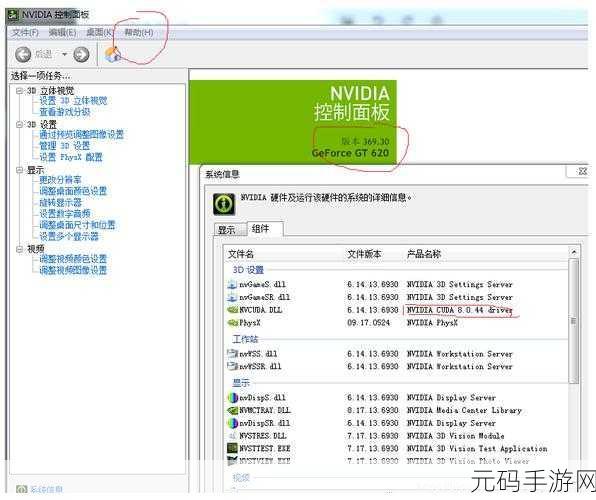Select the NVSTRES.DLL row

coord(397,436)
